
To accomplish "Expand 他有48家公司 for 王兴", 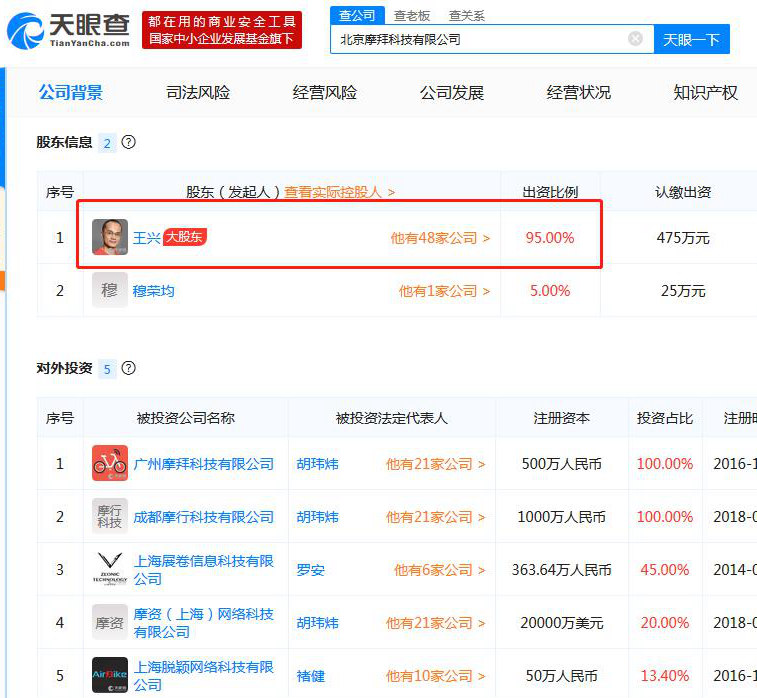I will (x=440, y=237).
